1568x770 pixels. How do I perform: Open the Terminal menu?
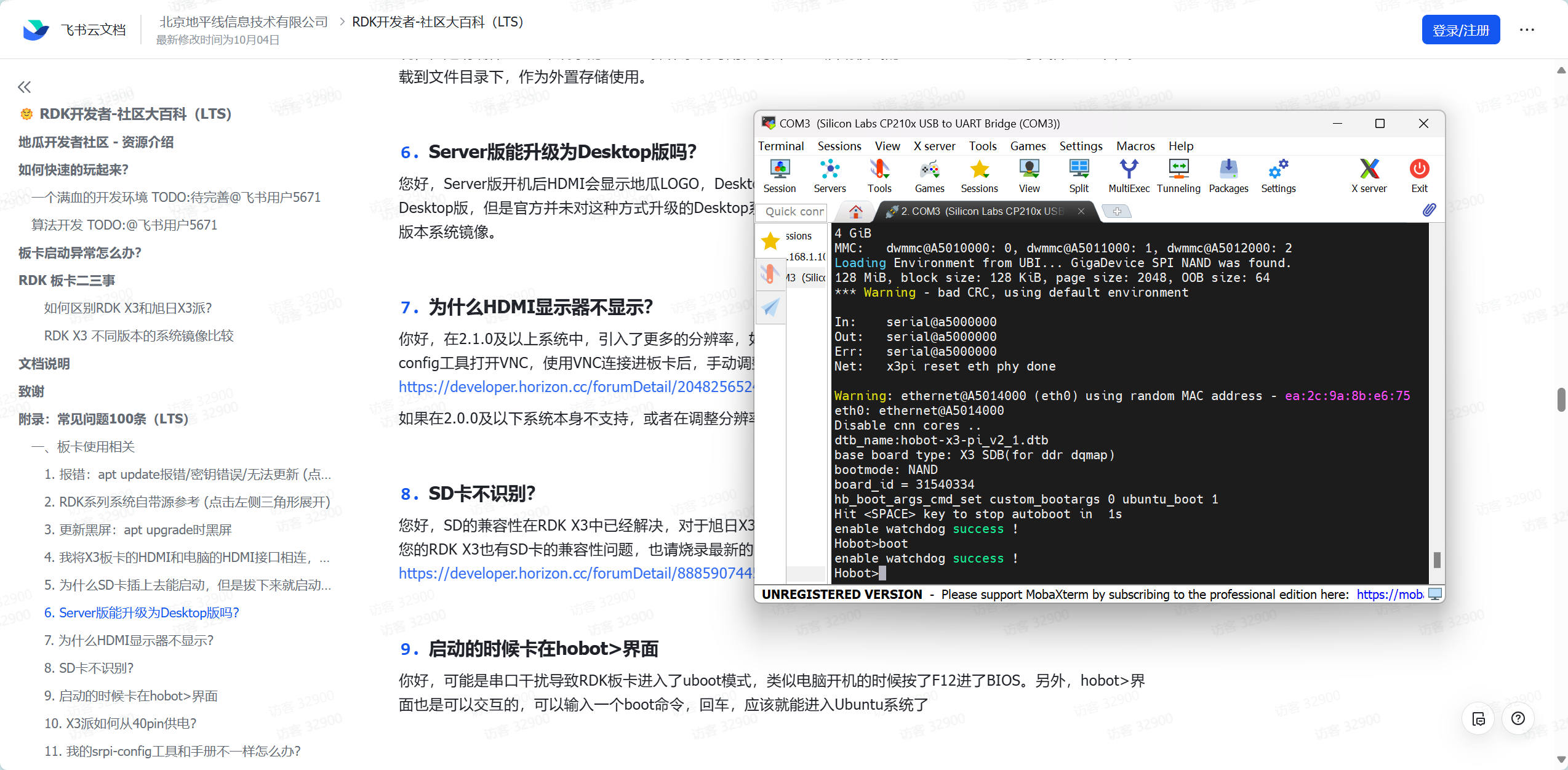click(781, 146)
